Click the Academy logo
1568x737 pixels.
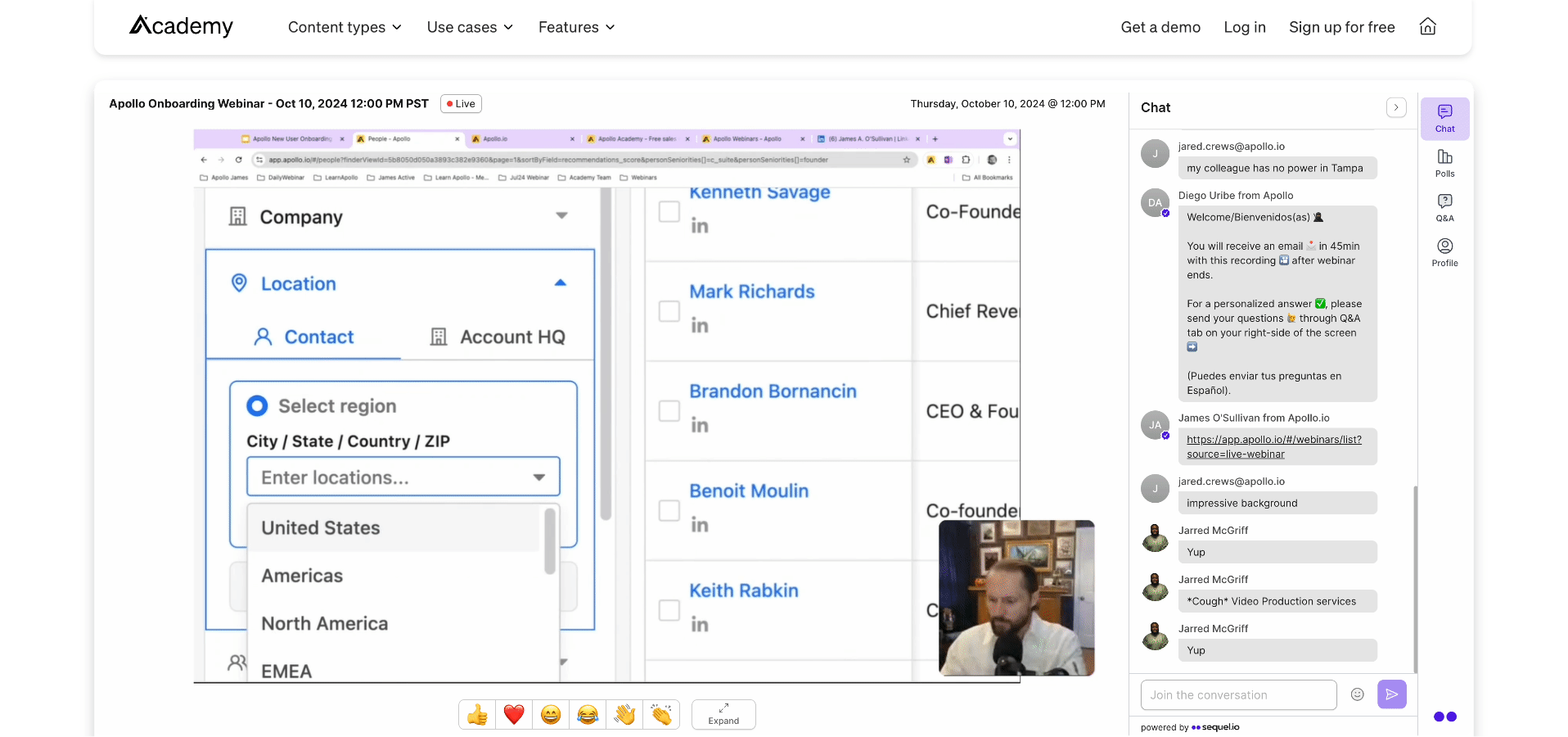(x=182, y=26)
